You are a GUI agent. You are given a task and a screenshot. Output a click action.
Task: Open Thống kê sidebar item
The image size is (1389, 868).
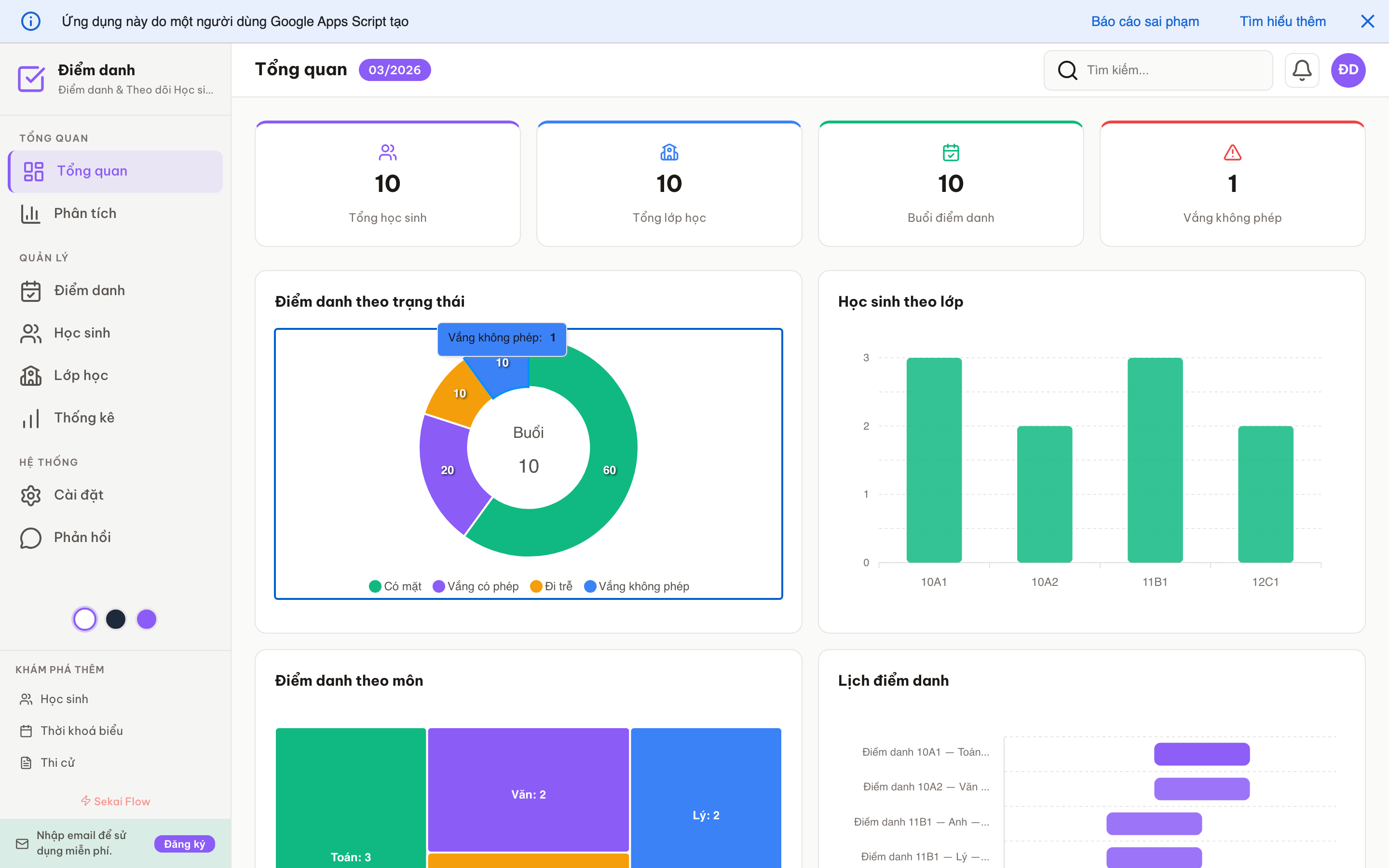tap(84, 418)
